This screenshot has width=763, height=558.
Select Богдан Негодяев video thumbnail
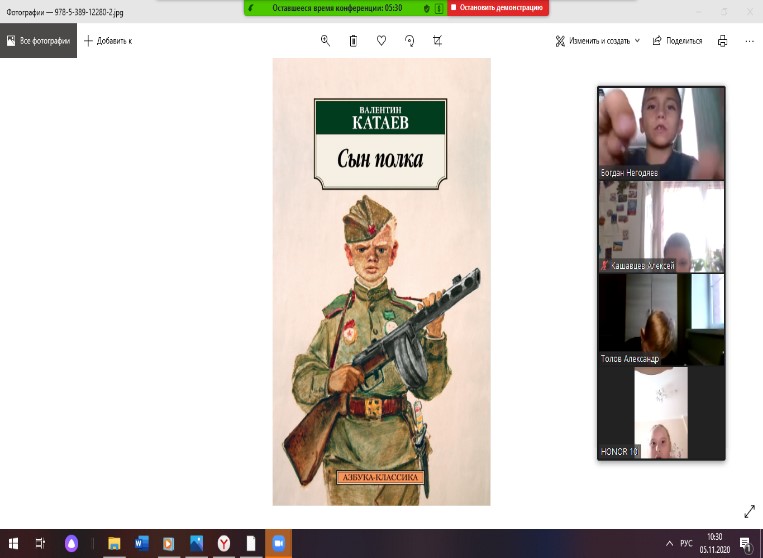point(661,133)
